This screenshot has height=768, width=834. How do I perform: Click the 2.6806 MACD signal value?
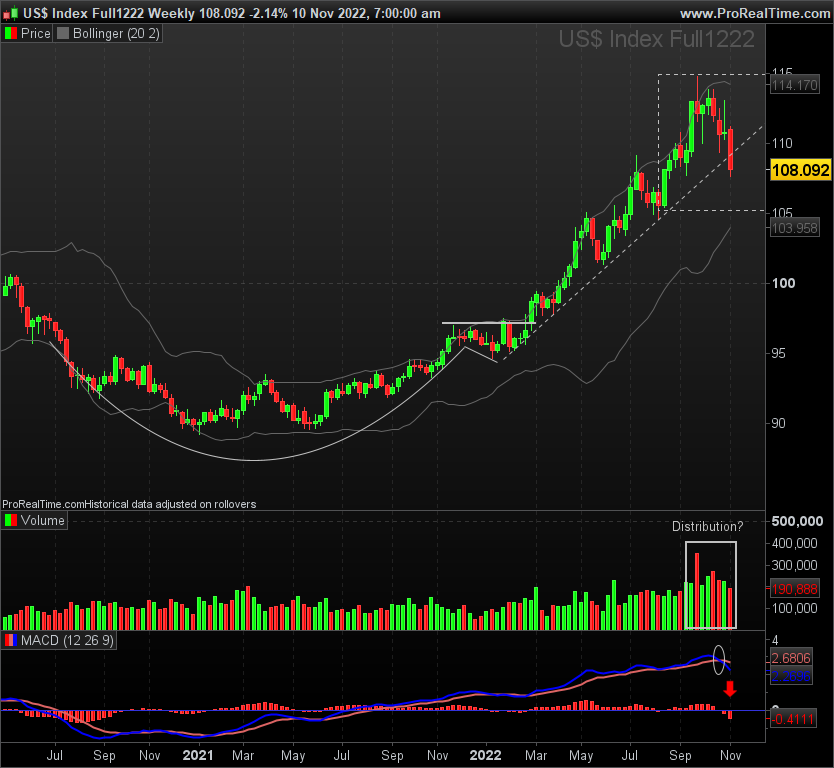[x=791, y=658]
